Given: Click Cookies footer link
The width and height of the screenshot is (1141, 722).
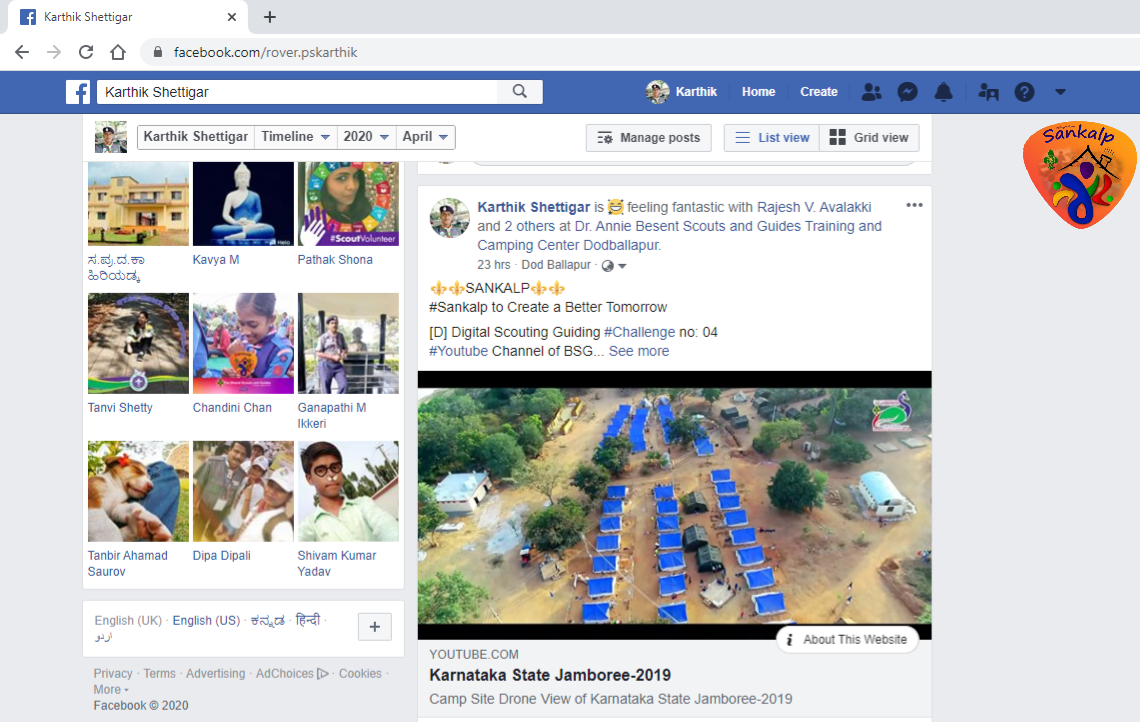Looking at the screenshot, I should point(360,673).
